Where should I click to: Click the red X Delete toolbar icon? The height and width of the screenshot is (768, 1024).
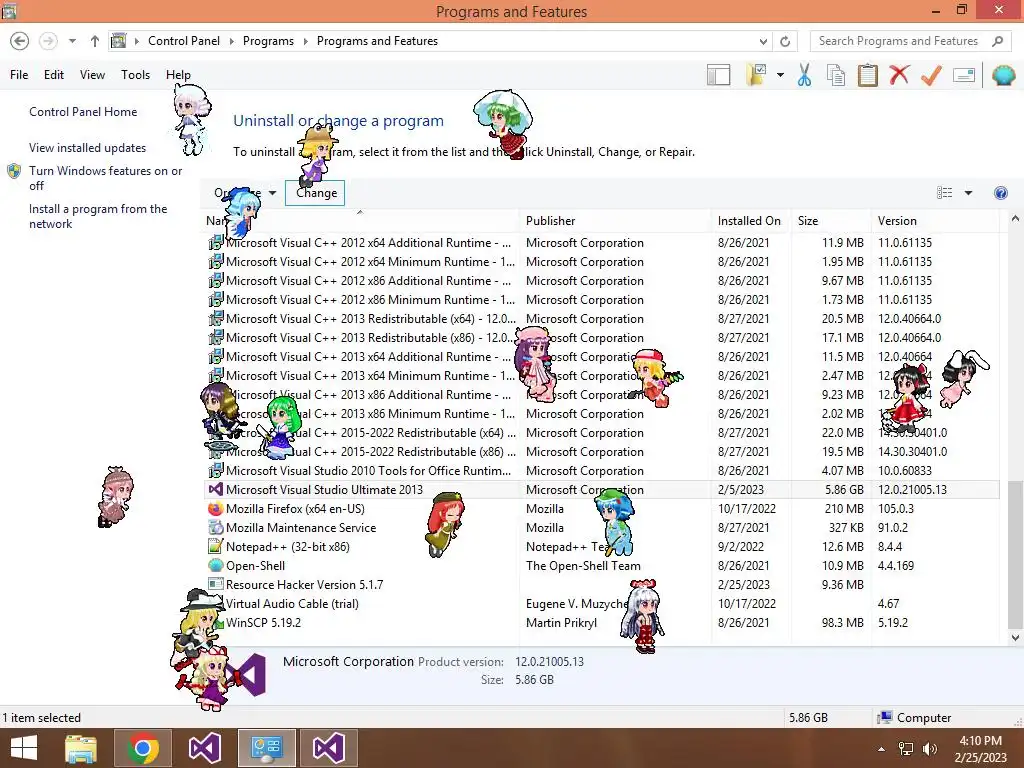pos(899,75)
